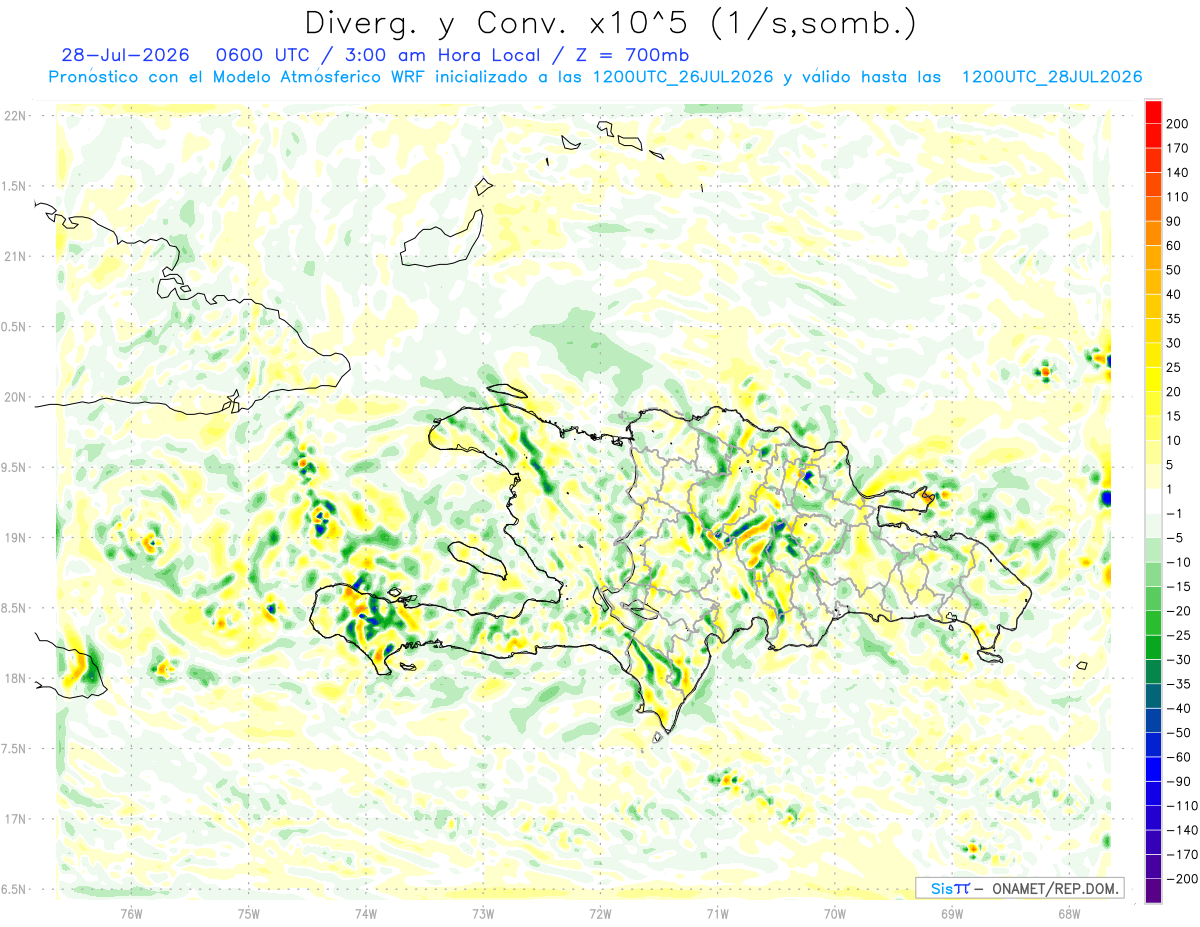Click the colorbar label "-200"

1181,878
